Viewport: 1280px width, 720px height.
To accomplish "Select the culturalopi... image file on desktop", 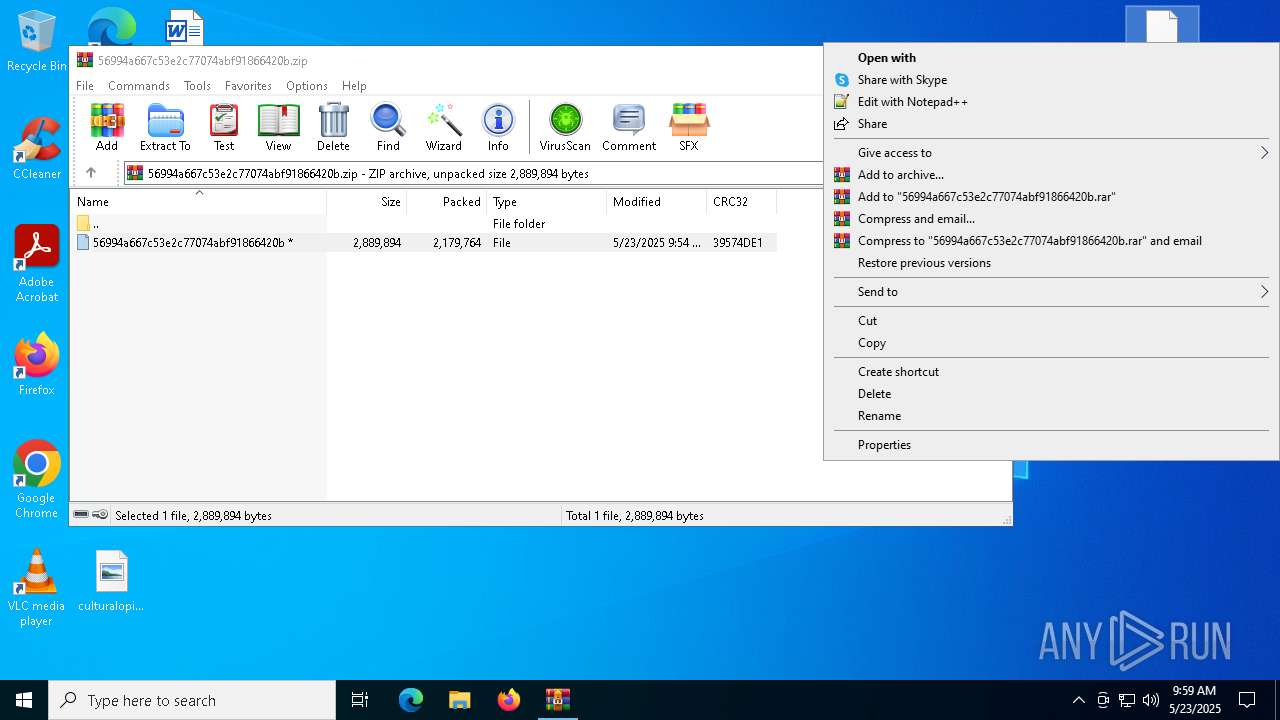I will [111, 581].
